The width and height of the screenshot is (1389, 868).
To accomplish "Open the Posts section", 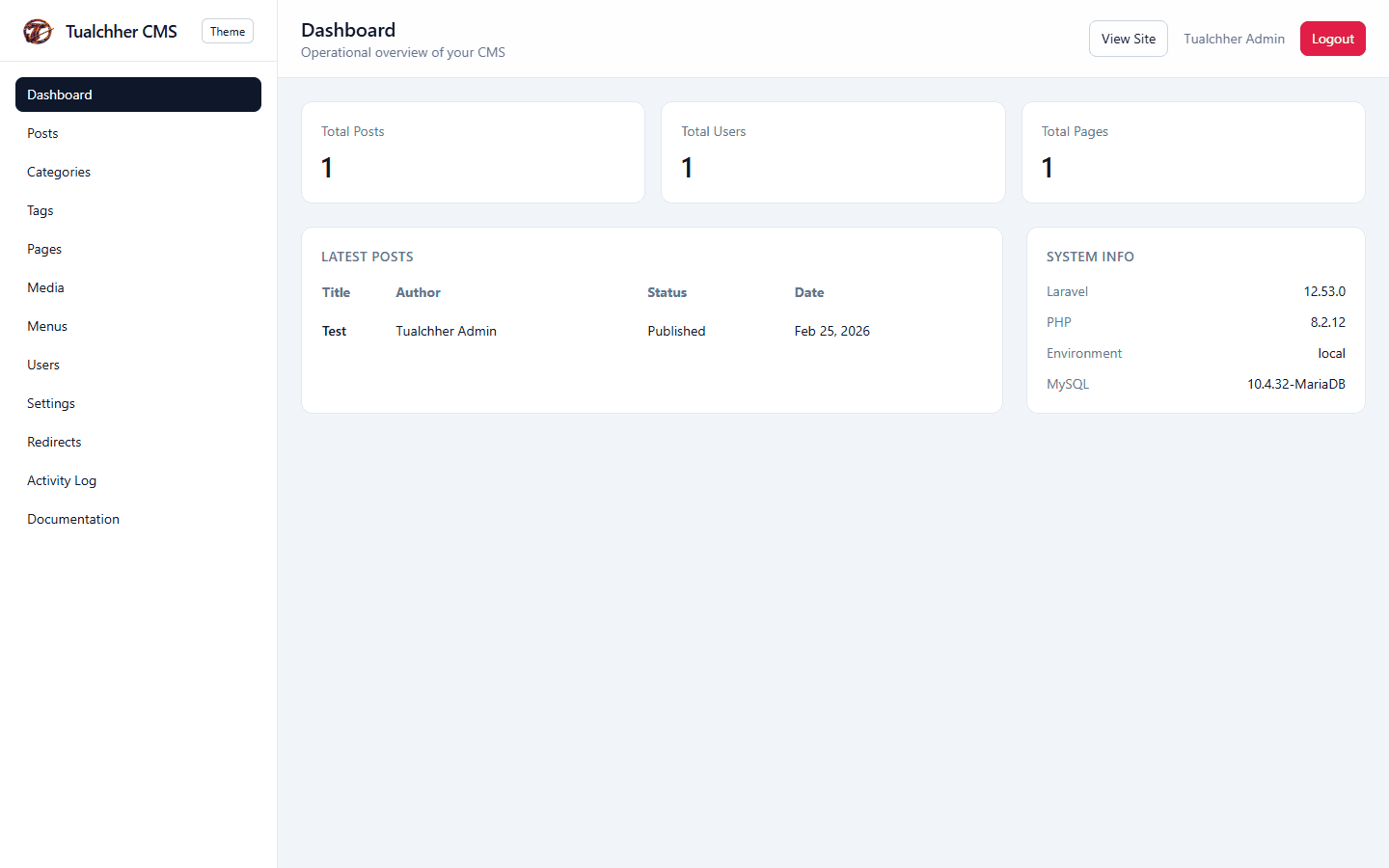I will tap(42, 133).
